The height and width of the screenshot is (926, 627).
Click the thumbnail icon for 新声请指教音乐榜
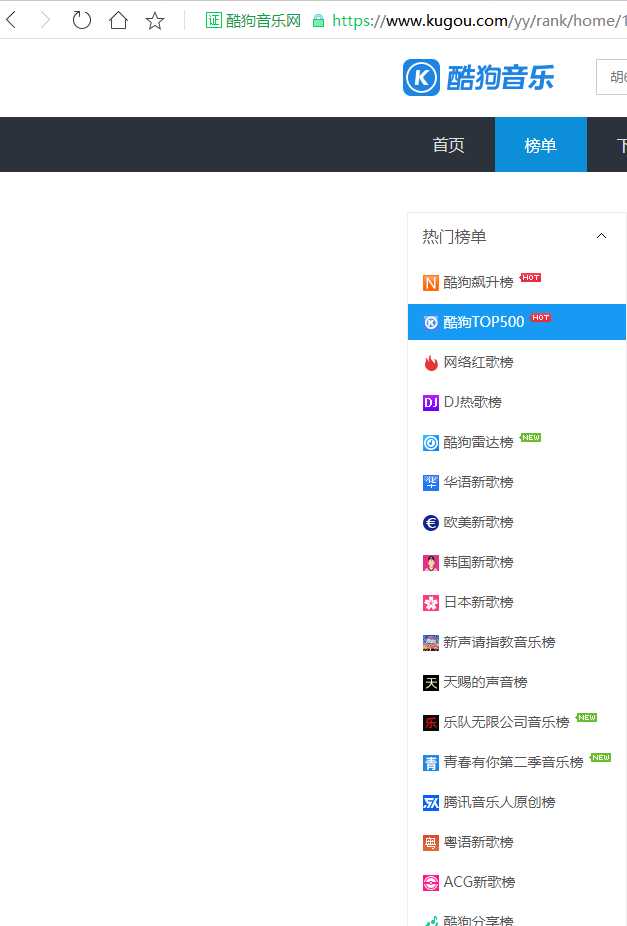pos(430,643)
